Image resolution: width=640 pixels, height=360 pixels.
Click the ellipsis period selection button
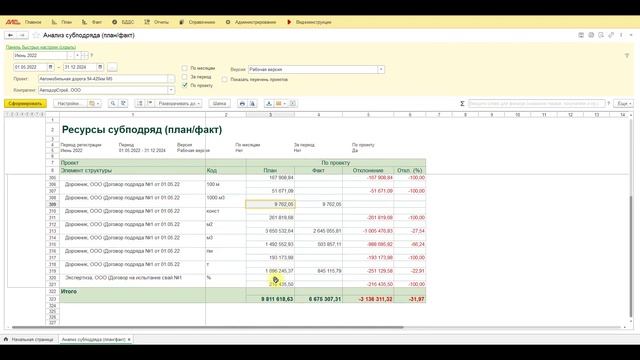[112, 67]
